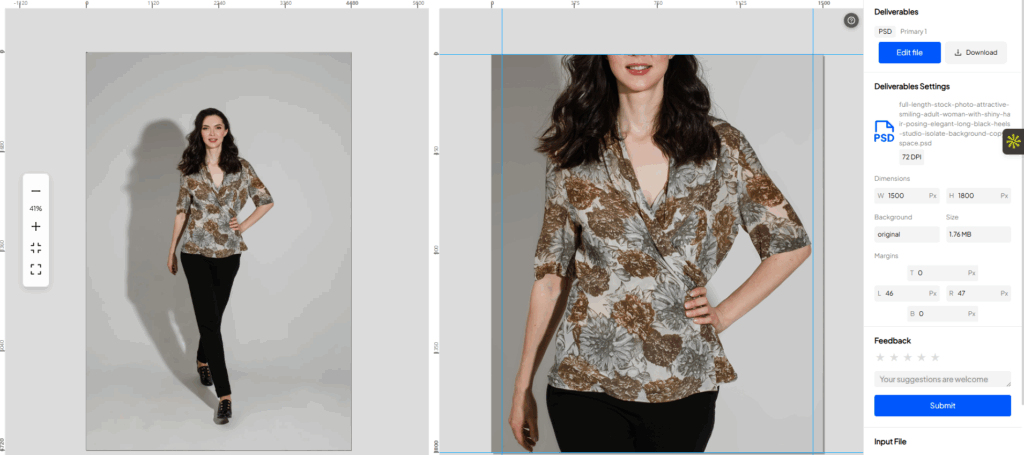Click the Deliverables Settings heading
This screenshot has width=1024, height=455.
[912, 86]
